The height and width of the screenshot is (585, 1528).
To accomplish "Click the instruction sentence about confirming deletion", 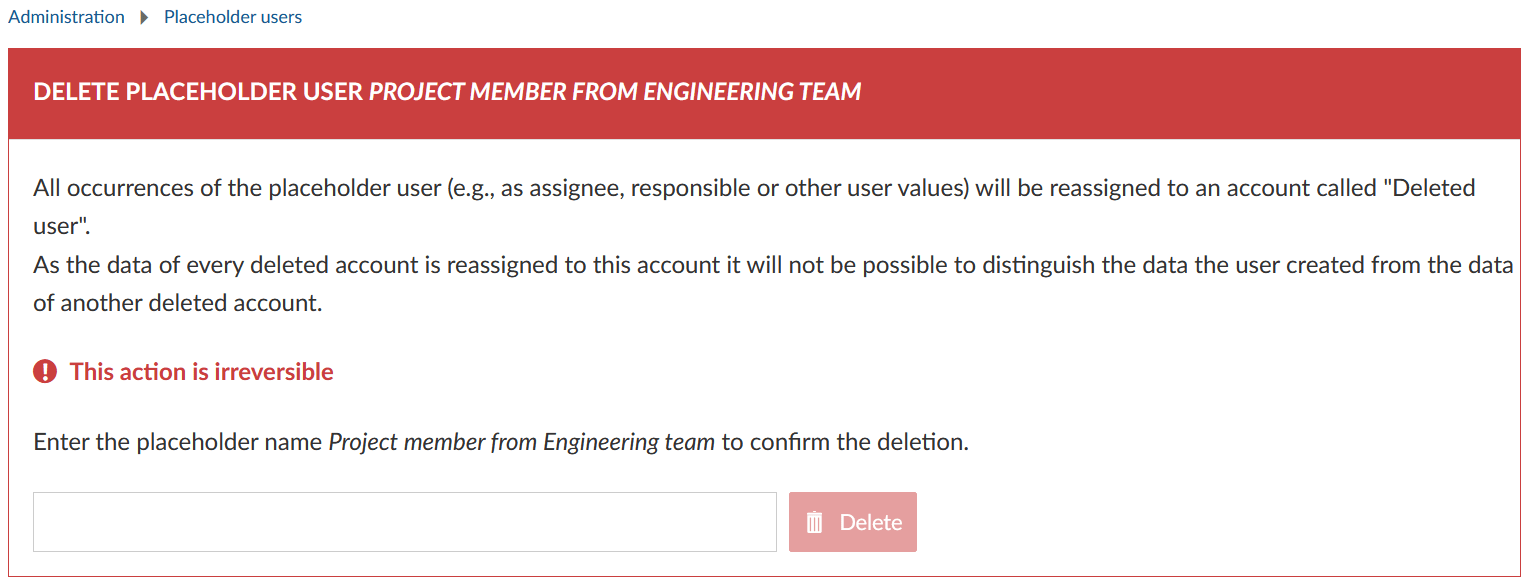I will 500,441.
